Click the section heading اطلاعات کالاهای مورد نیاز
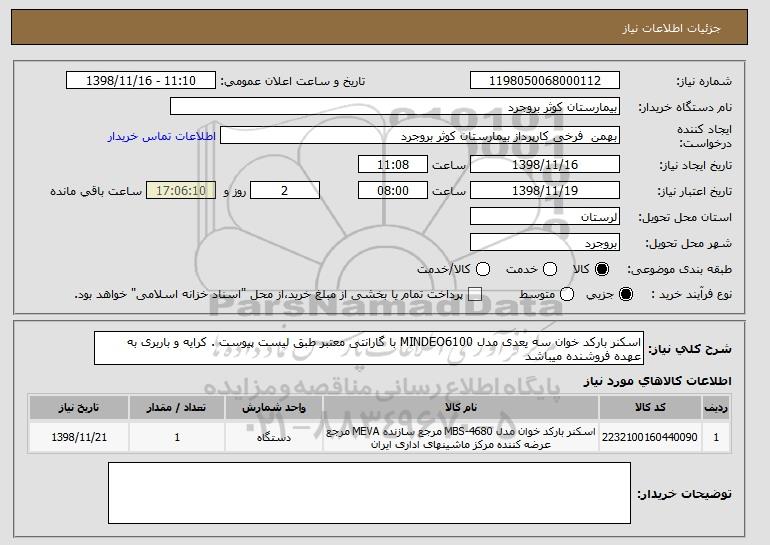The width and height of the screenshot is (770, 545). click(658, 381)
